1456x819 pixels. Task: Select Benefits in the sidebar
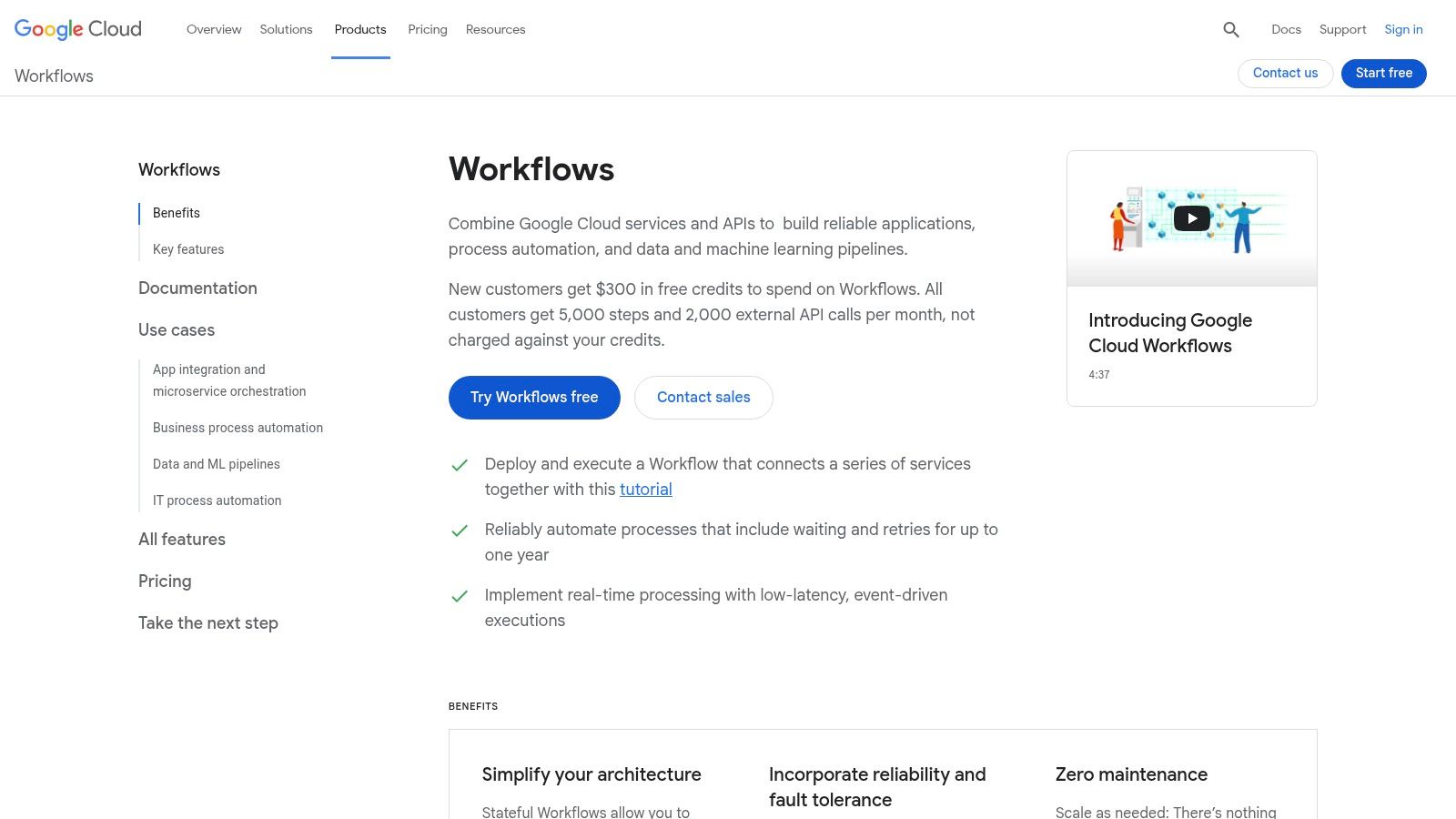click(177, 213)
